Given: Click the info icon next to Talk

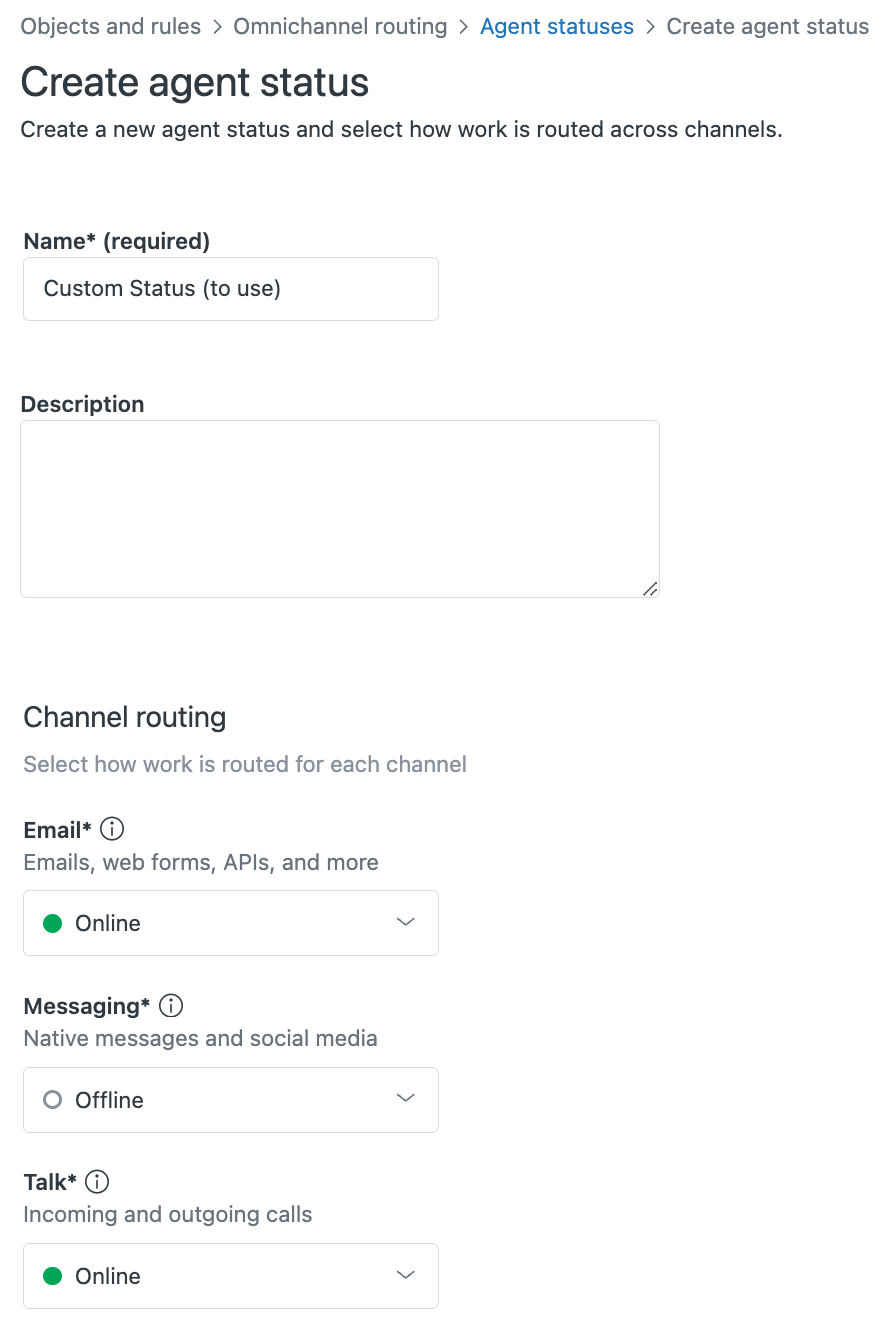Looking at the screenshot, I should (x=97, y=1182).
